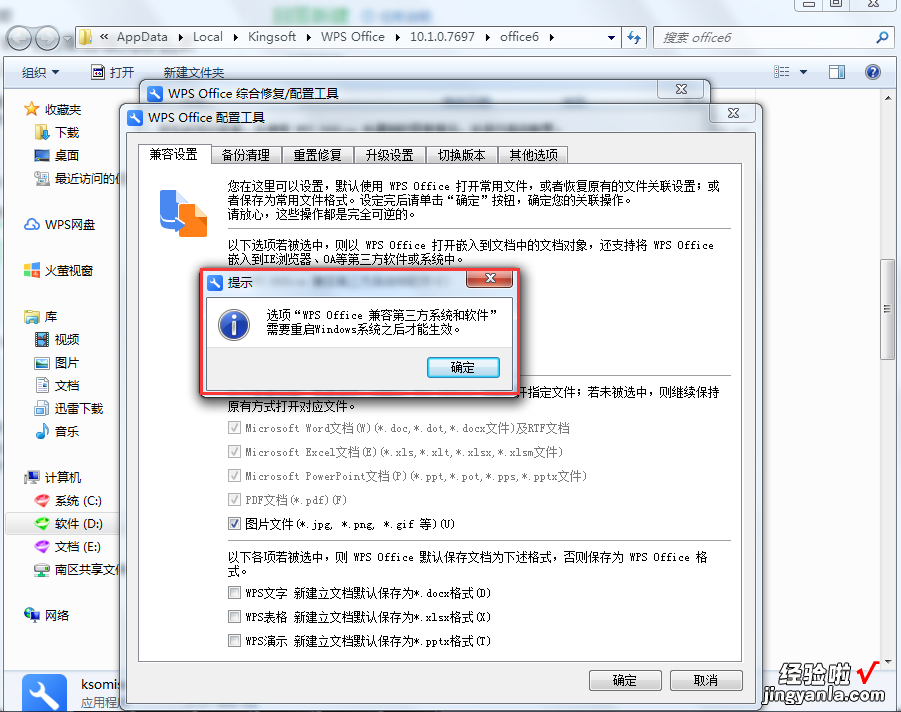The image size is (901, 712).
Task: Select 视频 library in navigation pane
Action: [57, 340]
